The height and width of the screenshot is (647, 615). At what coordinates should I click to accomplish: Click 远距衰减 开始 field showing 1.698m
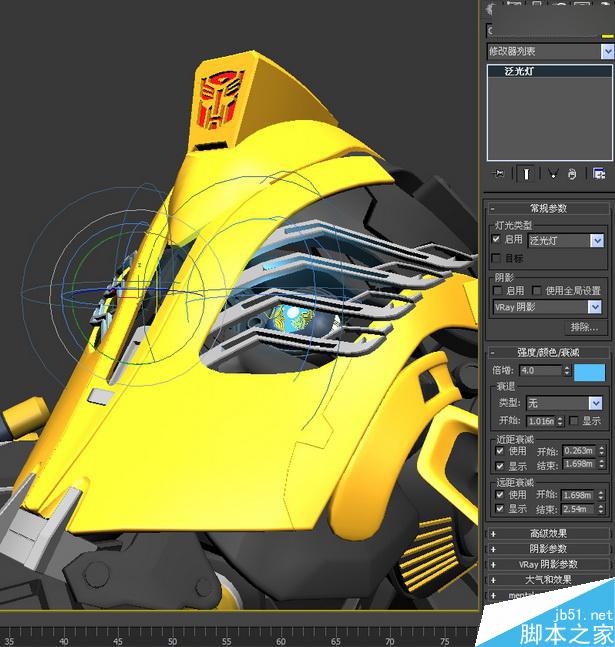pyautogui.click(x=579, y=495)
